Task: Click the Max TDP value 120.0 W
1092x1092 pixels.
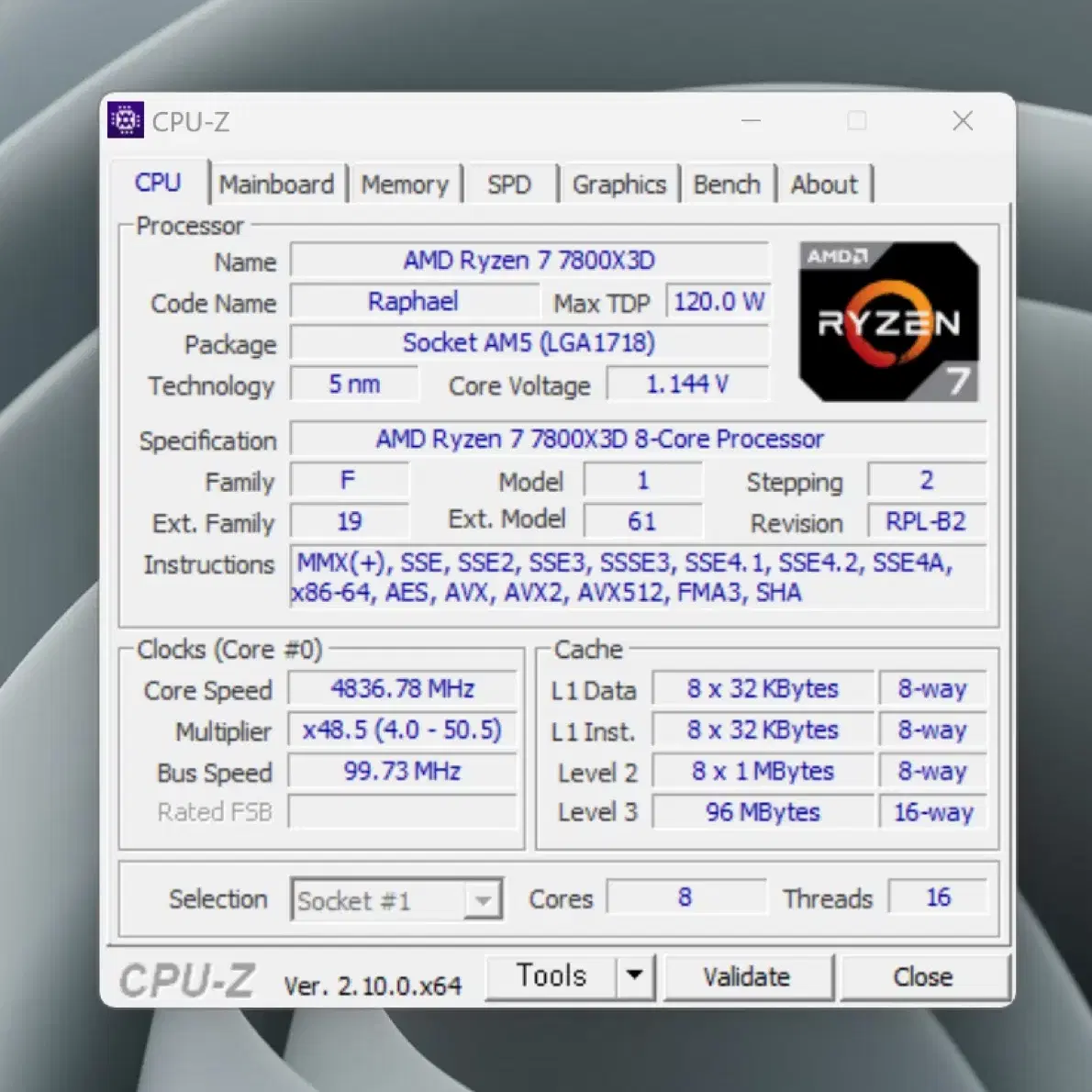Action: tap(719, 301)
